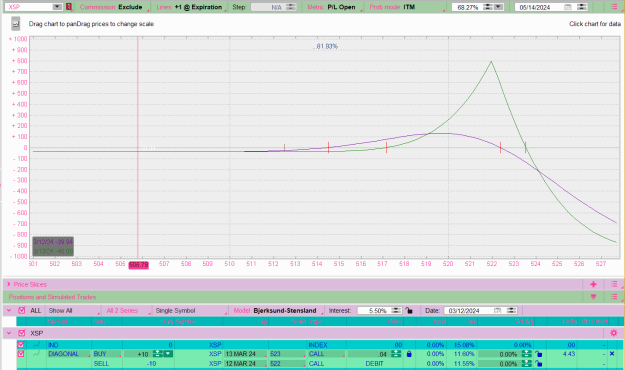This screenshot has width=625, height=370.
Task: Click the red symbol action icon beside XSP
Action: 69,7
